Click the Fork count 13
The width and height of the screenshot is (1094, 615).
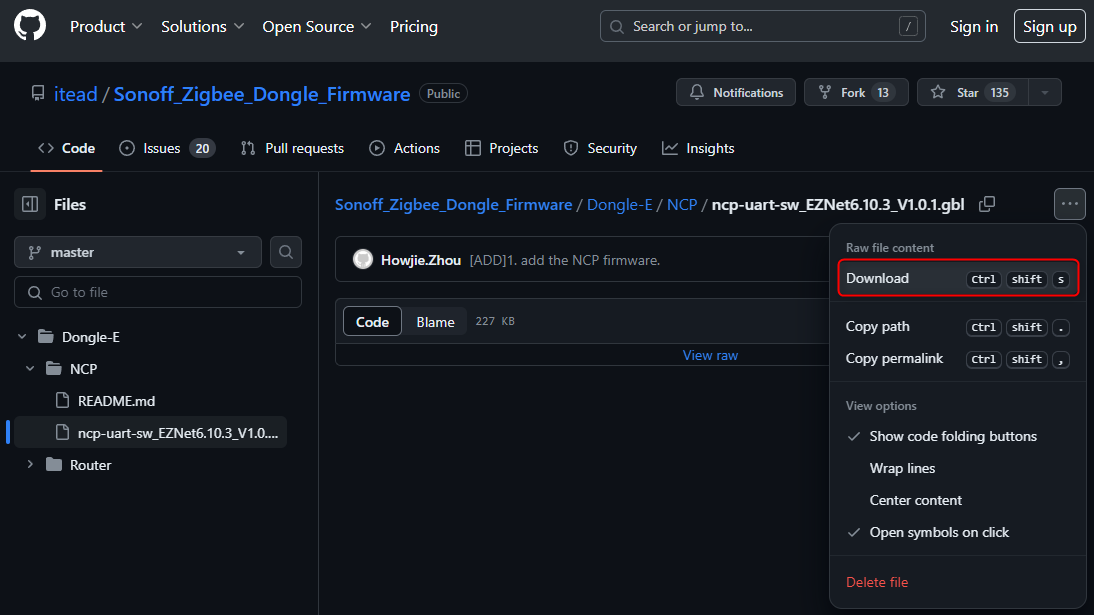point(883,92)
